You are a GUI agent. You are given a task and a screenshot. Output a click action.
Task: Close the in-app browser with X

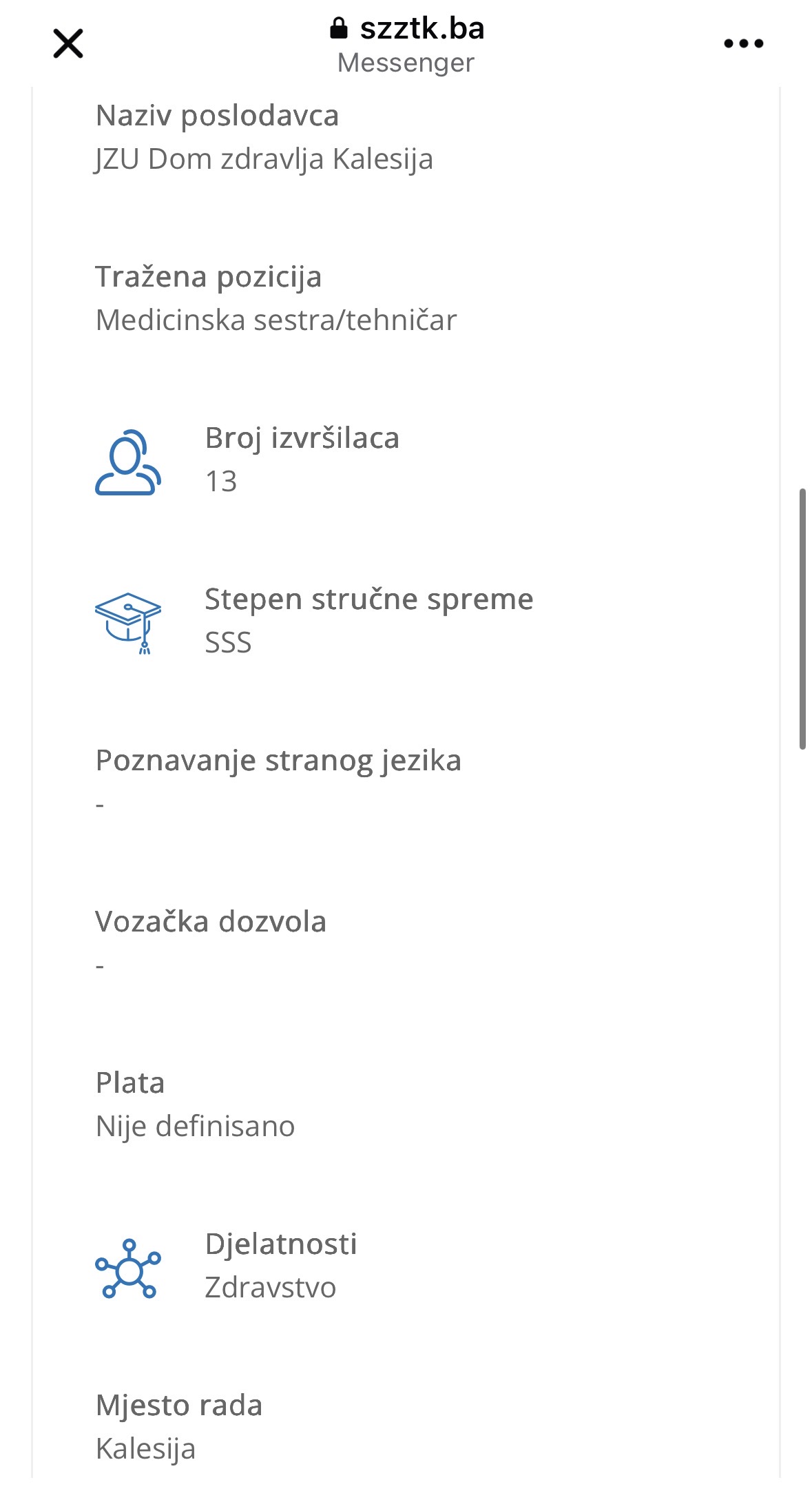coord(68,43)
